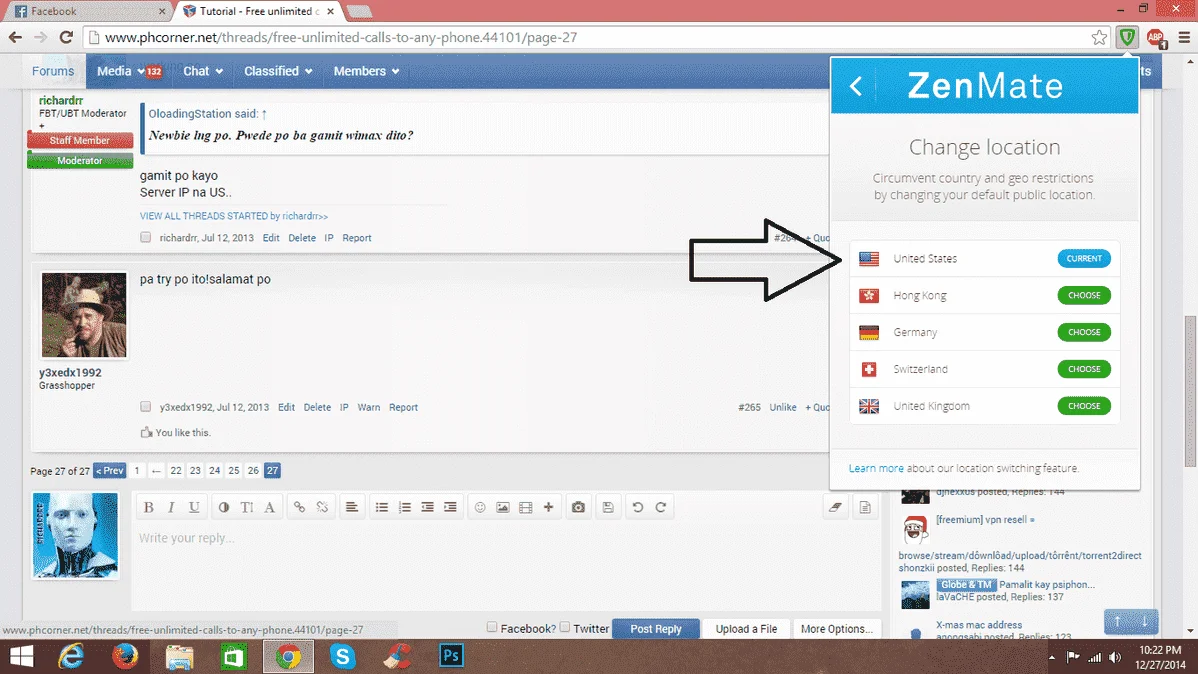Warn user y3xedx1992
This screenshot has height=674, width=1198.
[x=368, y=407]
